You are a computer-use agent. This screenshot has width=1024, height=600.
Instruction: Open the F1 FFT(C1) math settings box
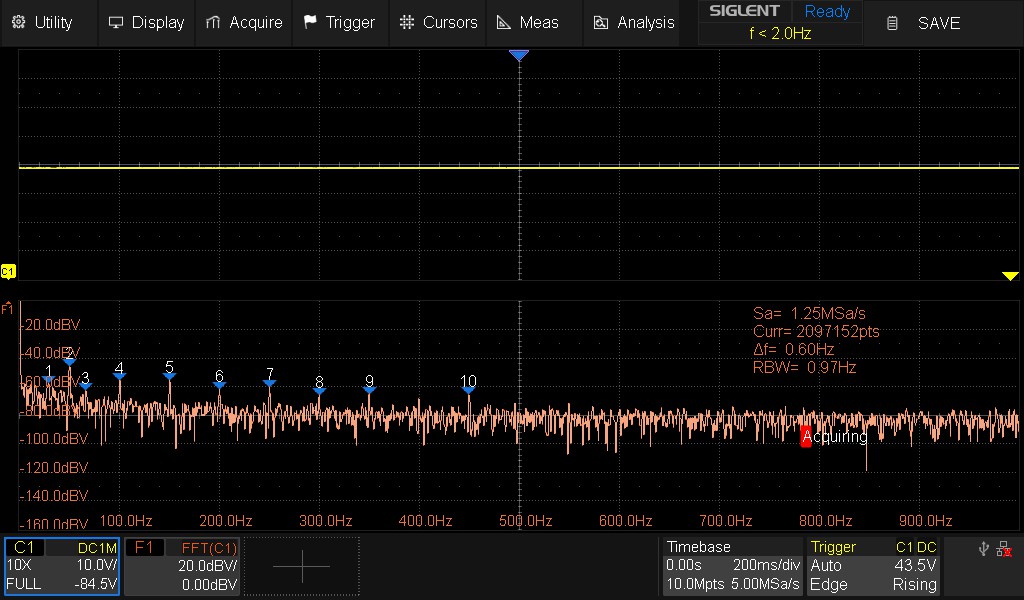tap(182, 566)
